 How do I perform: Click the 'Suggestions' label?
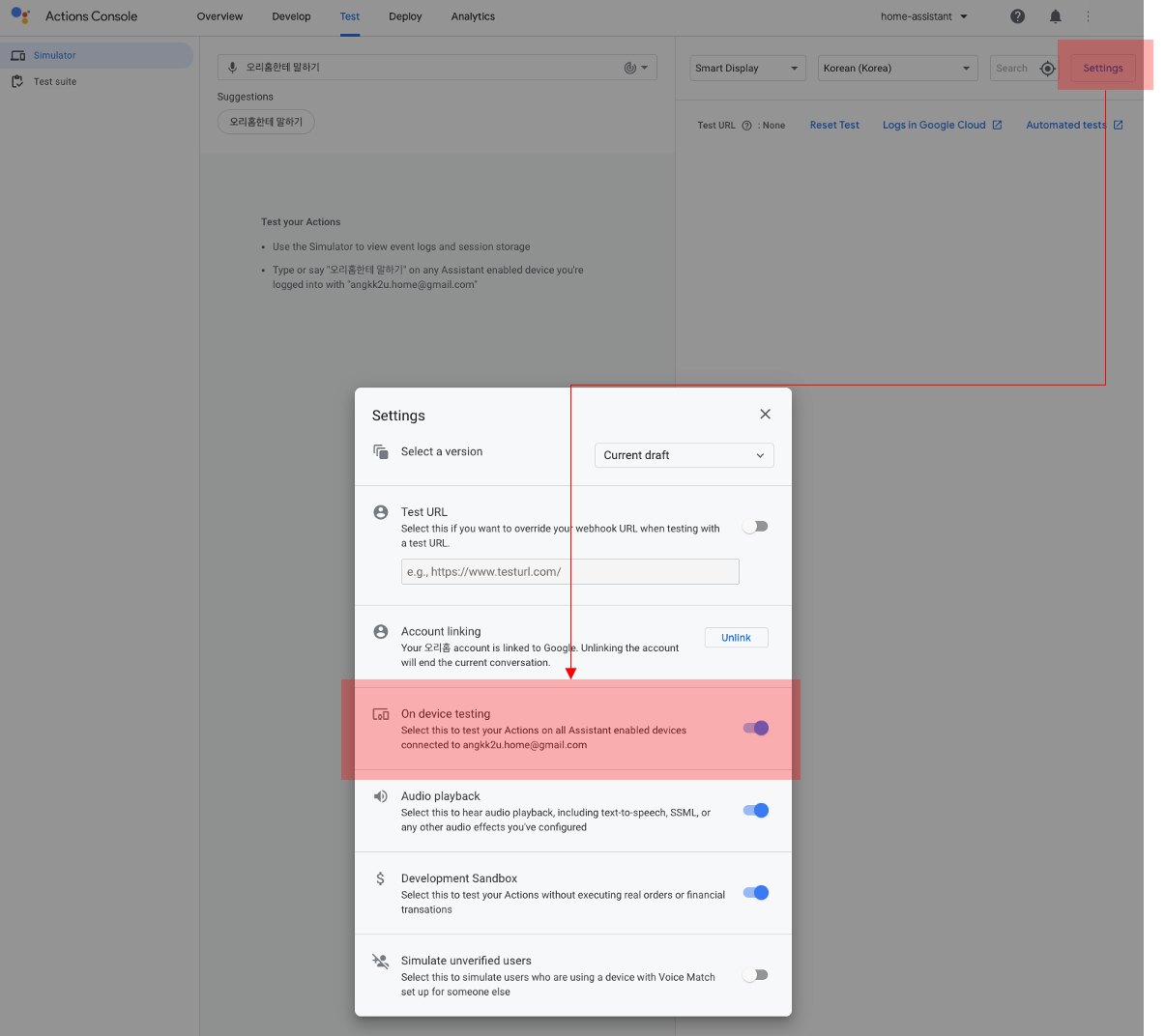coord(246,97)
